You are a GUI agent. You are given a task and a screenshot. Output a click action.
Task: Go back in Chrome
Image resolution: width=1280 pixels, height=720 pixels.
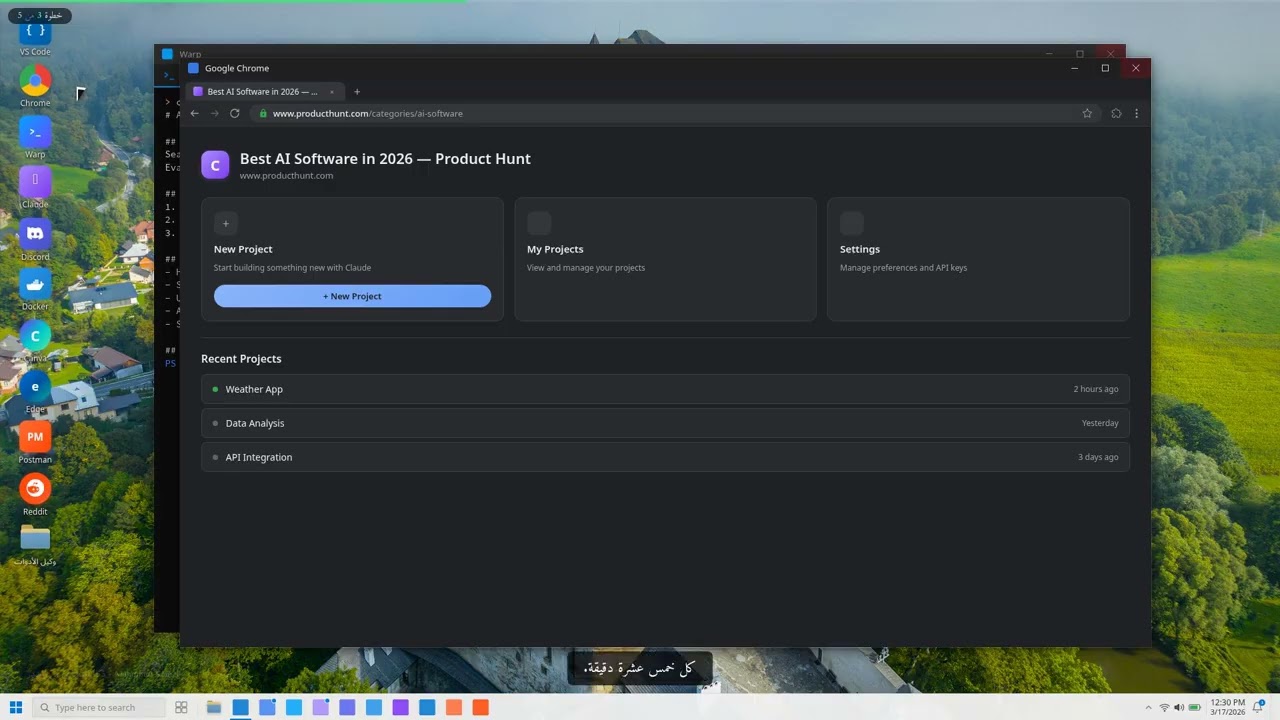(195, 113)
